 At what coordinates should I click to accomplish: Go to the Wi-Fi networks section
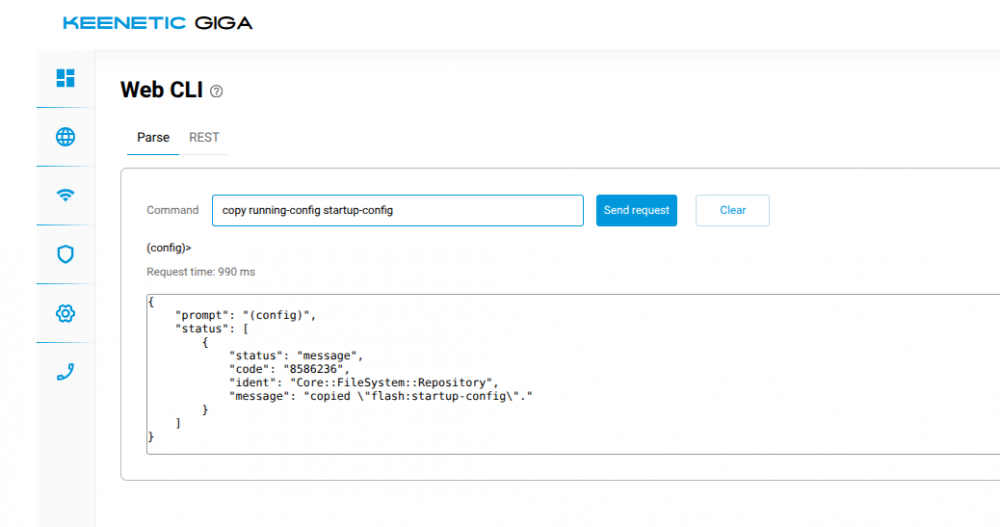coord(65,196)
